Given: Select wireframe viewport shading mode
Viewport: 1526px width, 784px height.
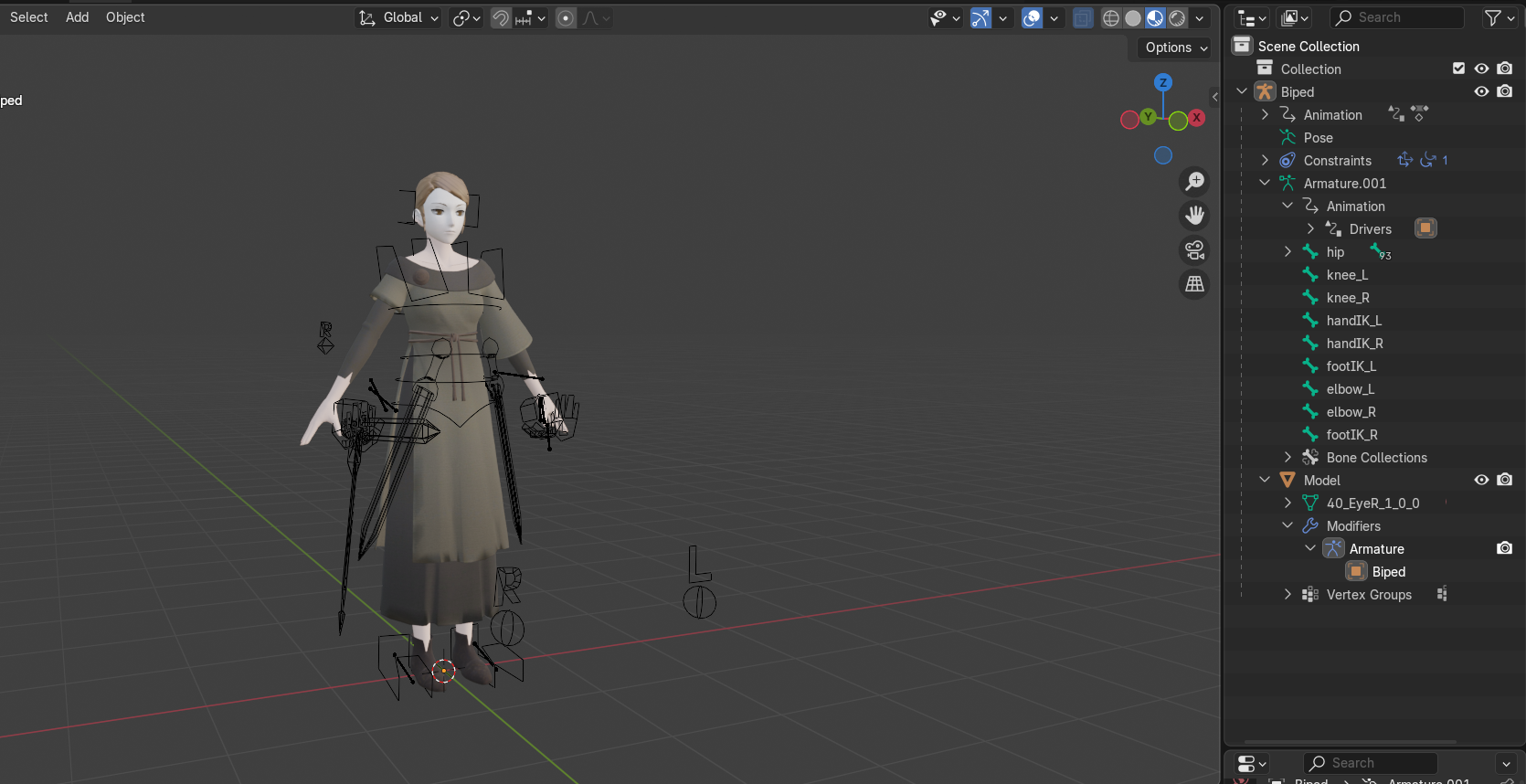Looking at the screenshot, I should coord(1111,18).
